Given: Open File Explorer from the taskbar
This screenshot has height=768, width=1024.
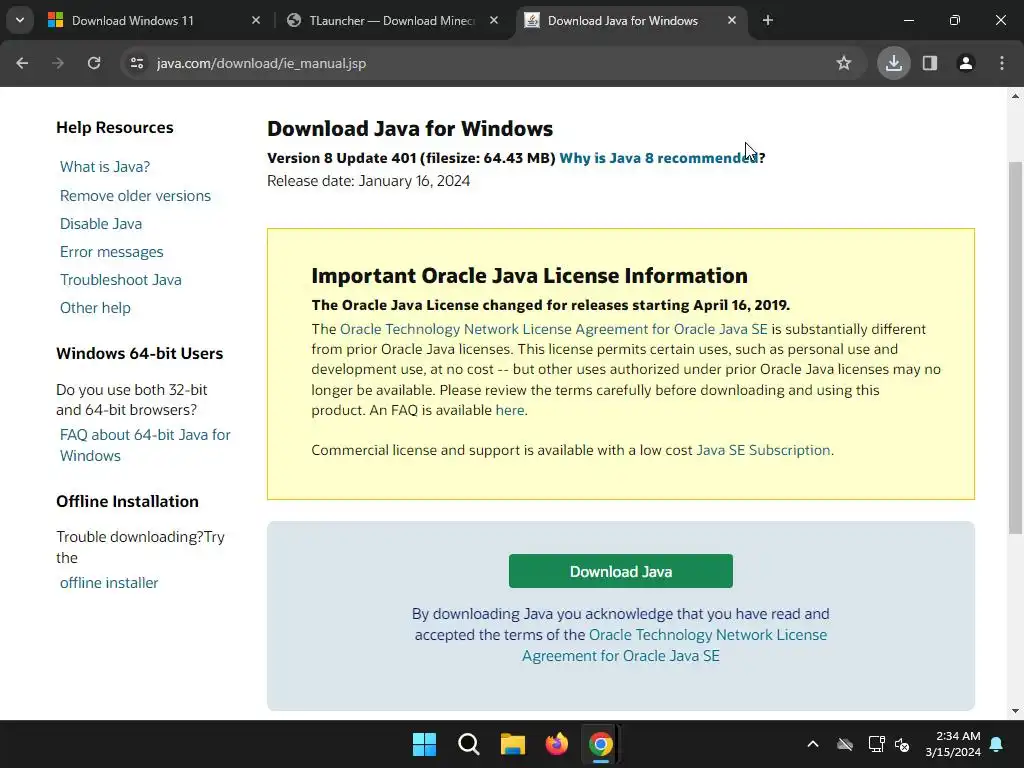Looking at the screenshot, I should pyautogui.click(x=513, y=744).
